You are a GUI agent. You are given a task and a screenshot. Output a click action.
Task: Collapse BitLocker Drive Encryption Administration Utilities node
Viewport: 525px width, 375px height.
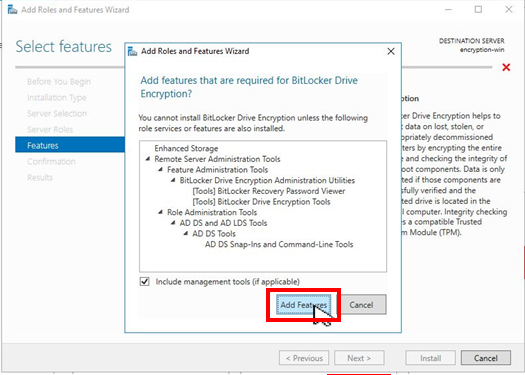pos(173,180)
